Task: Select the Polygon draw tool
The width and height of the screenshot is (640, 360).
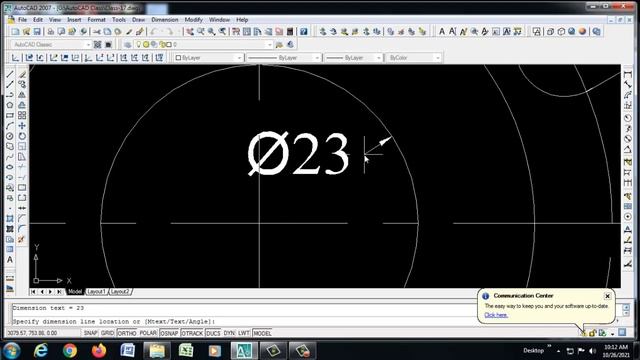Action: (10, 105)
